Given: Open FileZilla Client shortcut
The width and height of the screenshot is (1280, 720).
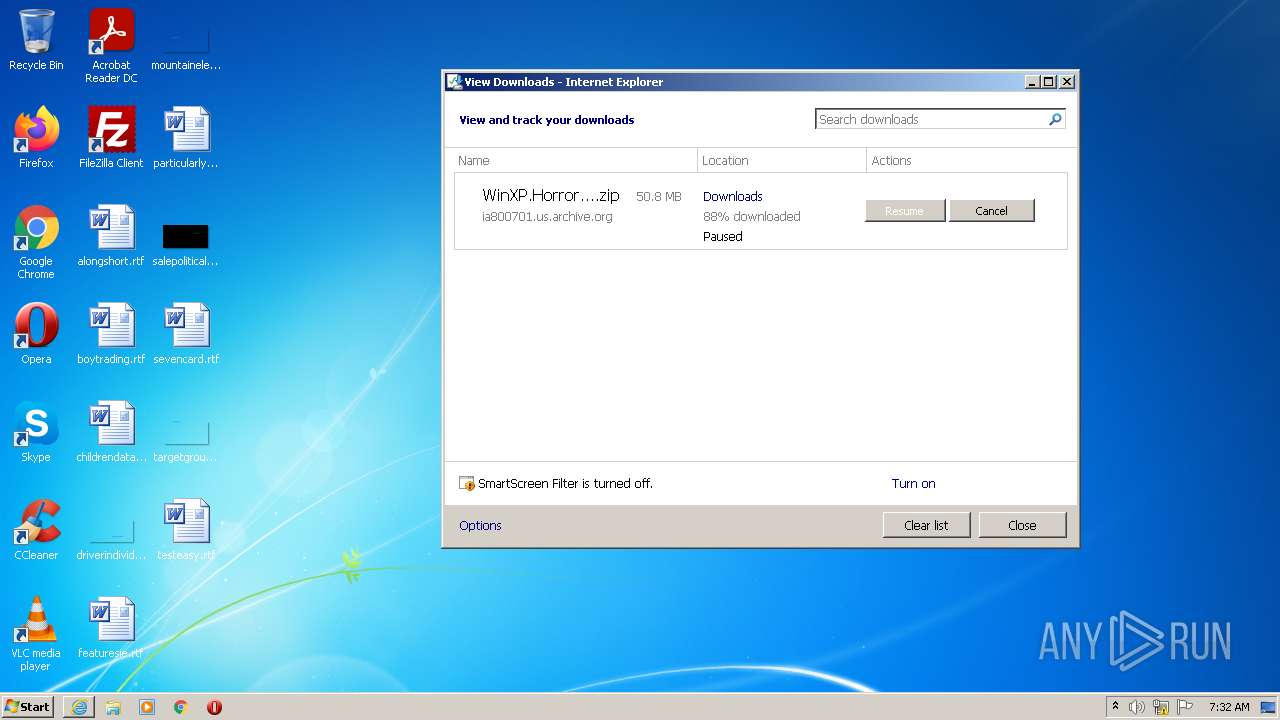Looking at the screenshot, I should [111, 137].
